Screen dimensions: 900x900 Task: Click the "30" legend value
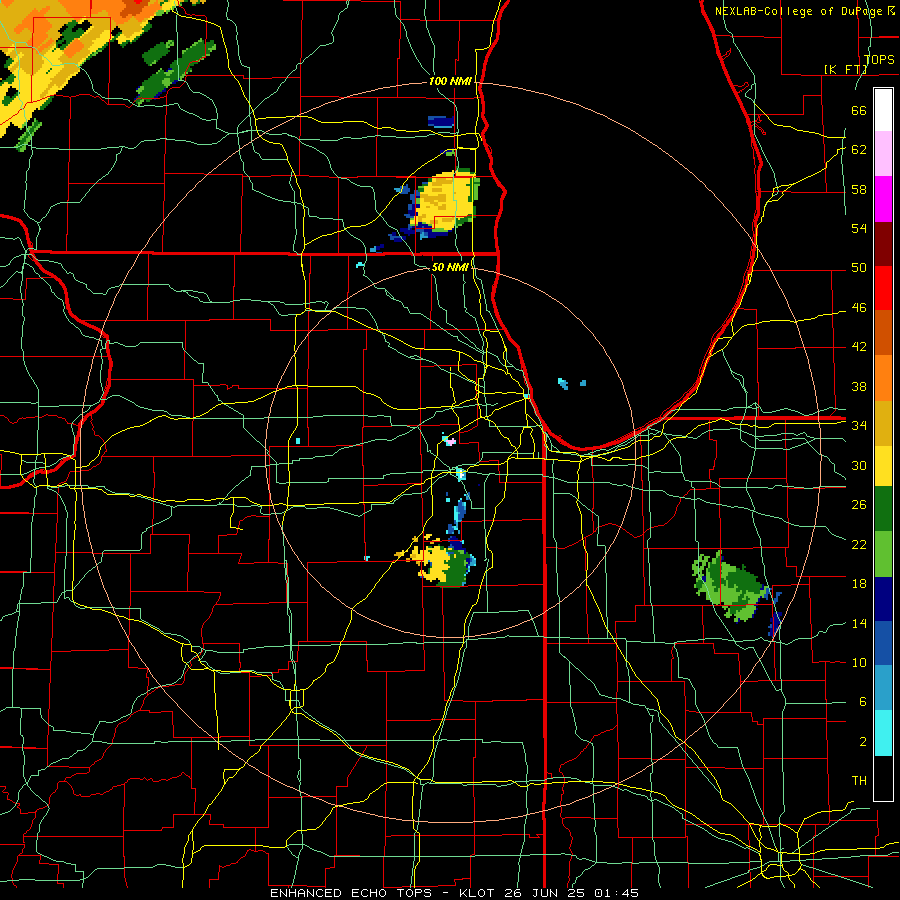pos(859,465)
